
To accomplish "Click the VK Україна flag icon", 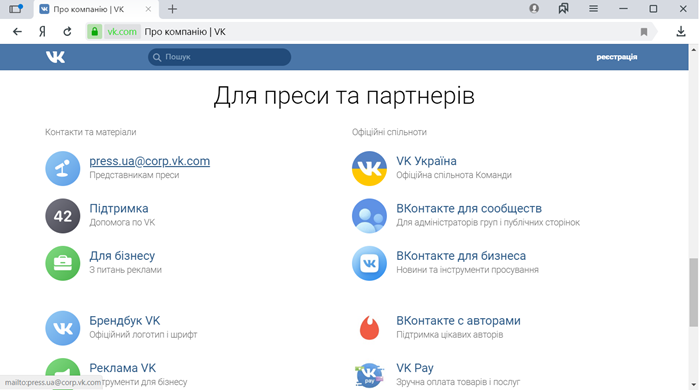I will (x=369, y=168).
